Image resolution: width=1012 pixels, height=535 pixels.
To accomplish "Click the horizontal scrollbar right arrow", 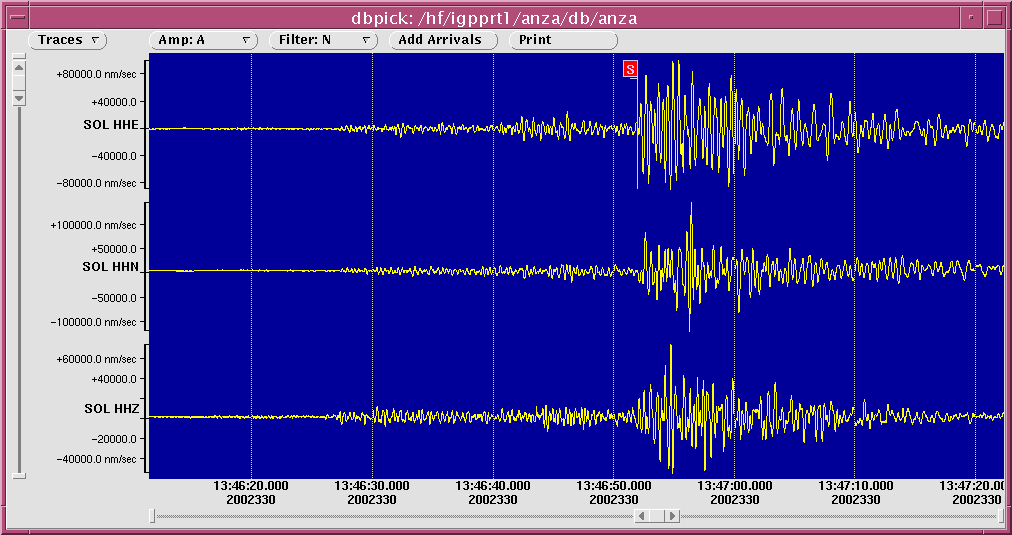I will [x=673, y=516].
